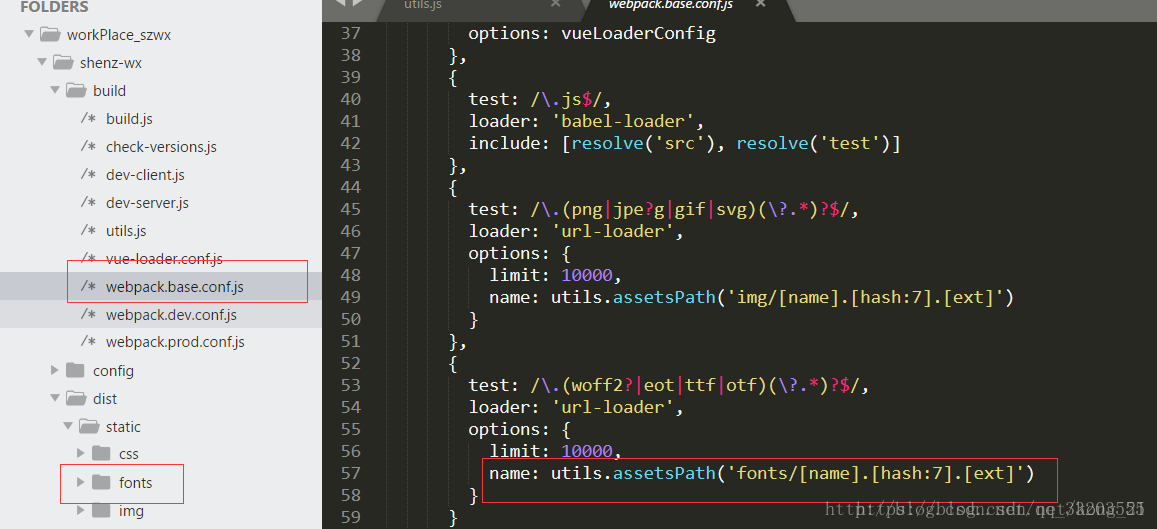The image size is (1157, 529).
Task: Click assetsPath call on line 49
Action: pyautogui.click(x=664, y=297)
